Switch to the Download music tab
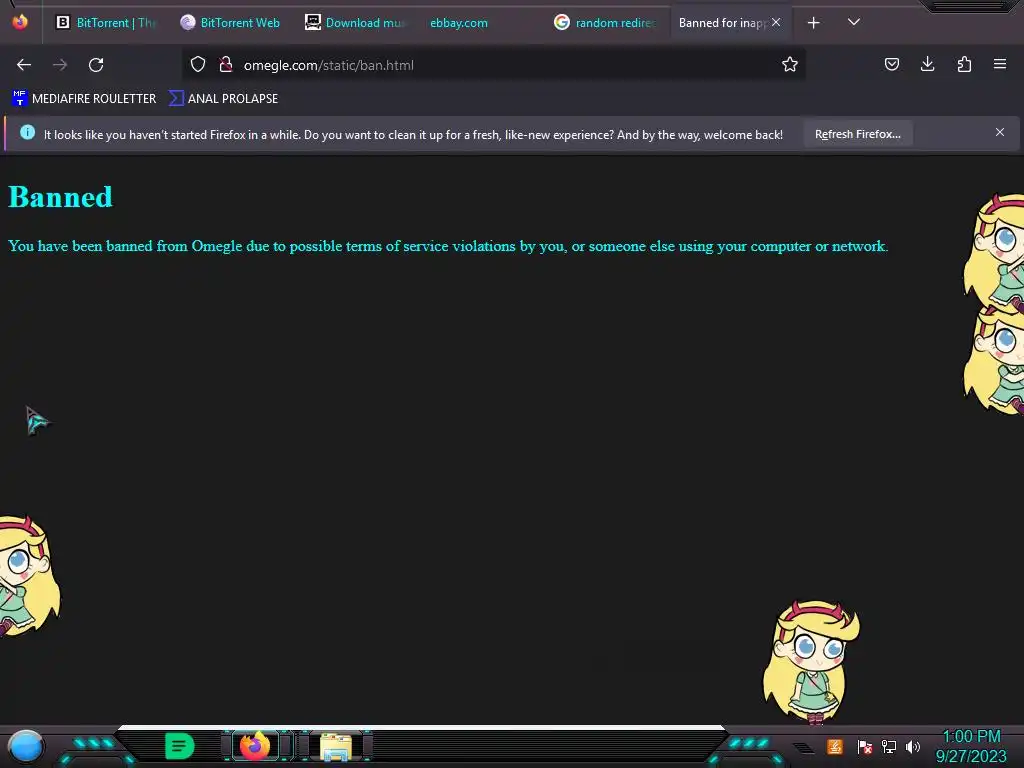This screenshot has height=768, width=1024. (x=355, y=23)
